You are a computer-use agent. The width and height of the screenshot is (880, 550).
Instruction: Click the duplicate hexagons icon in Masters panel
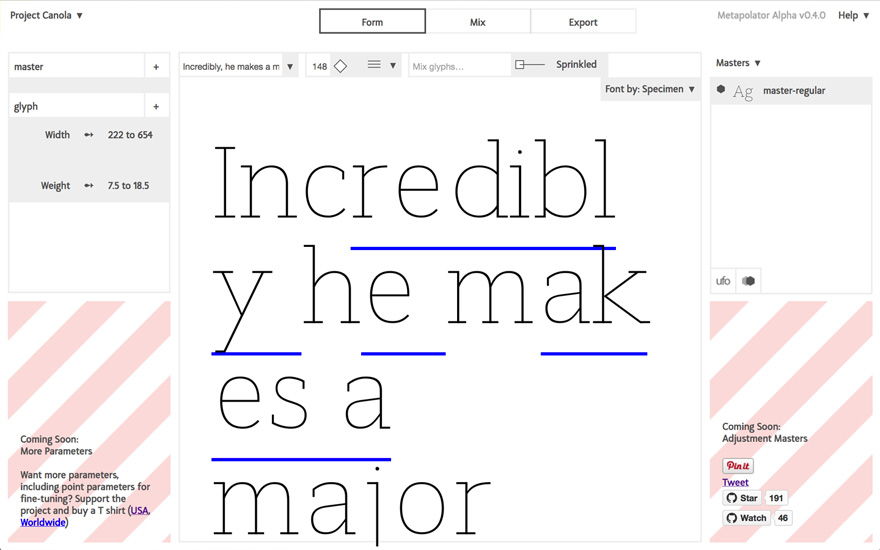tap(748, 281)
